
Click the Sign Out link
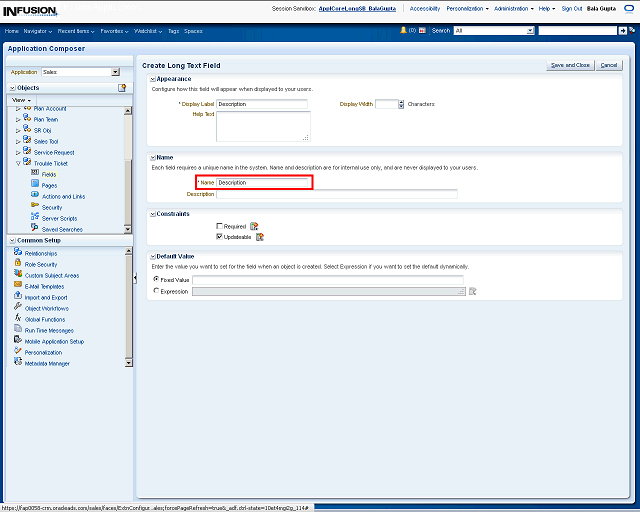tap(572, 8)
